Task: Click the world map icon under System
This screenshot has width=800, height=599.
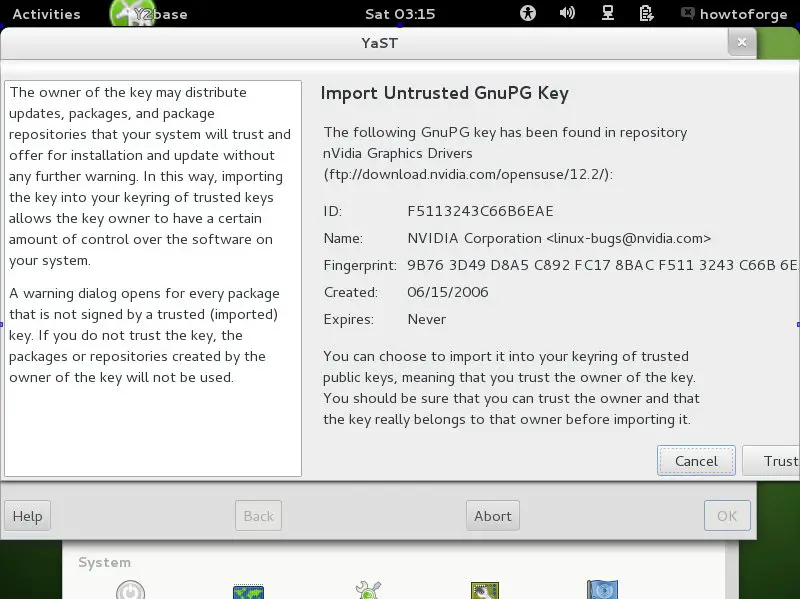Action: [x=248, y=592]
